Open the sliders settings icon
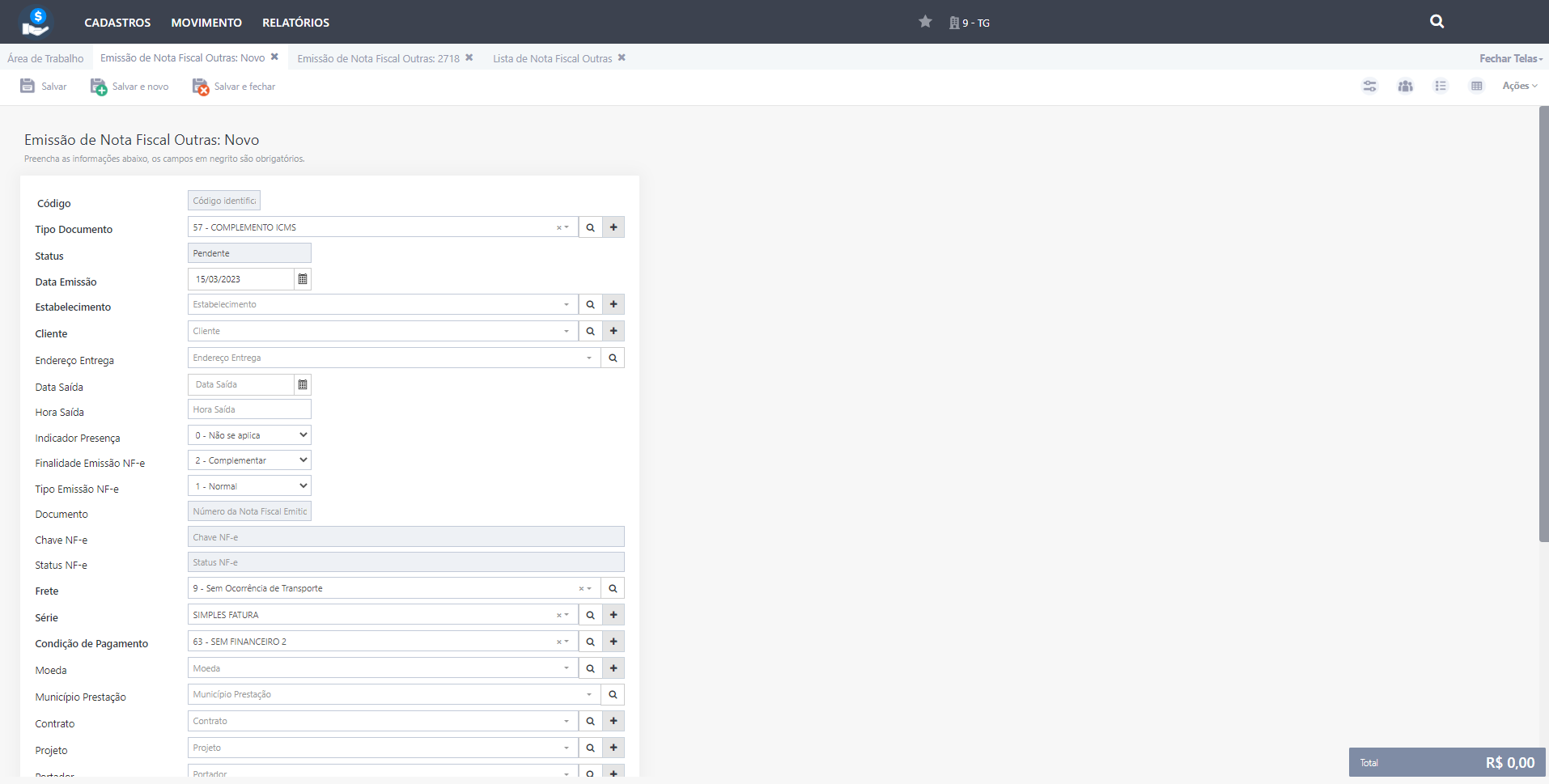This screenshot has width=1549, height=784. point(1369,86)
